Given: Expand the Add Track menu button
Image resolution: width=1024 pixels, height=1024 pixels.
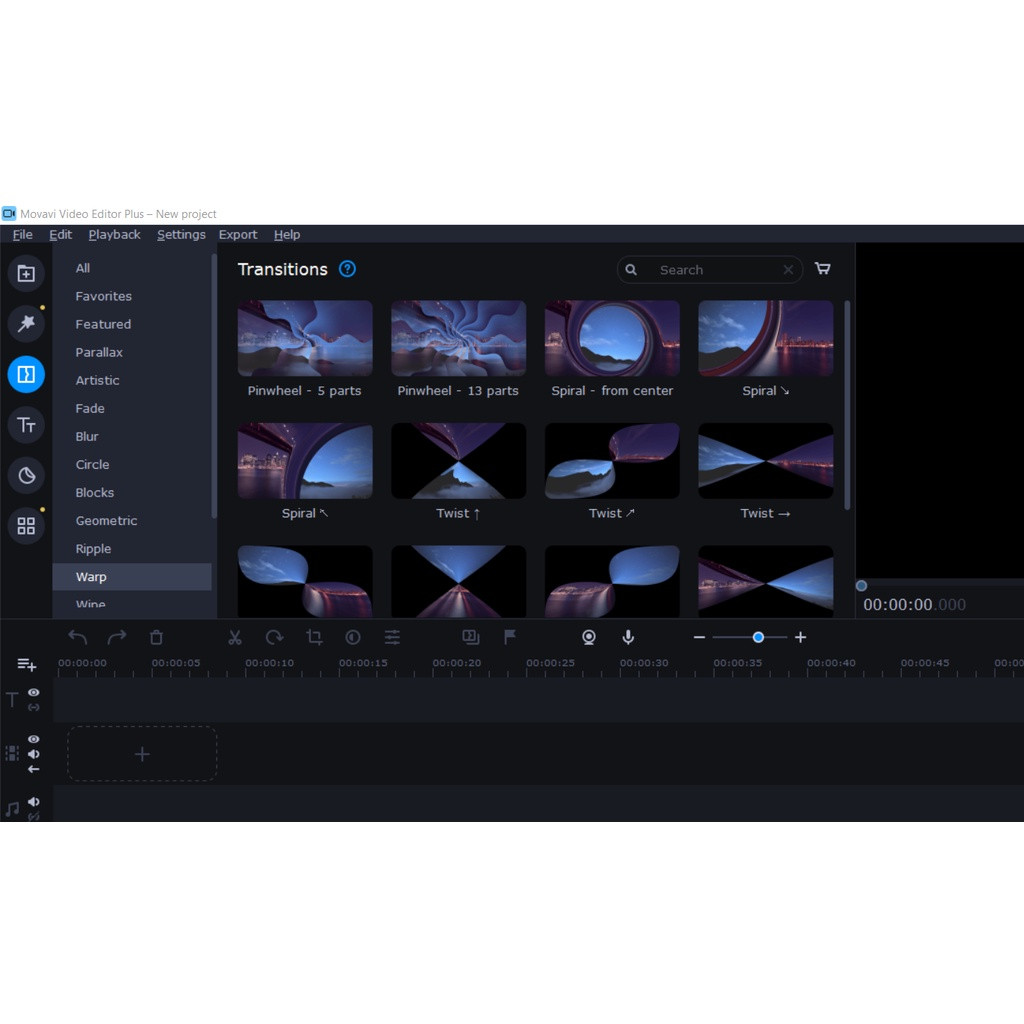Looking at the screenshot, I should point(26,664).
